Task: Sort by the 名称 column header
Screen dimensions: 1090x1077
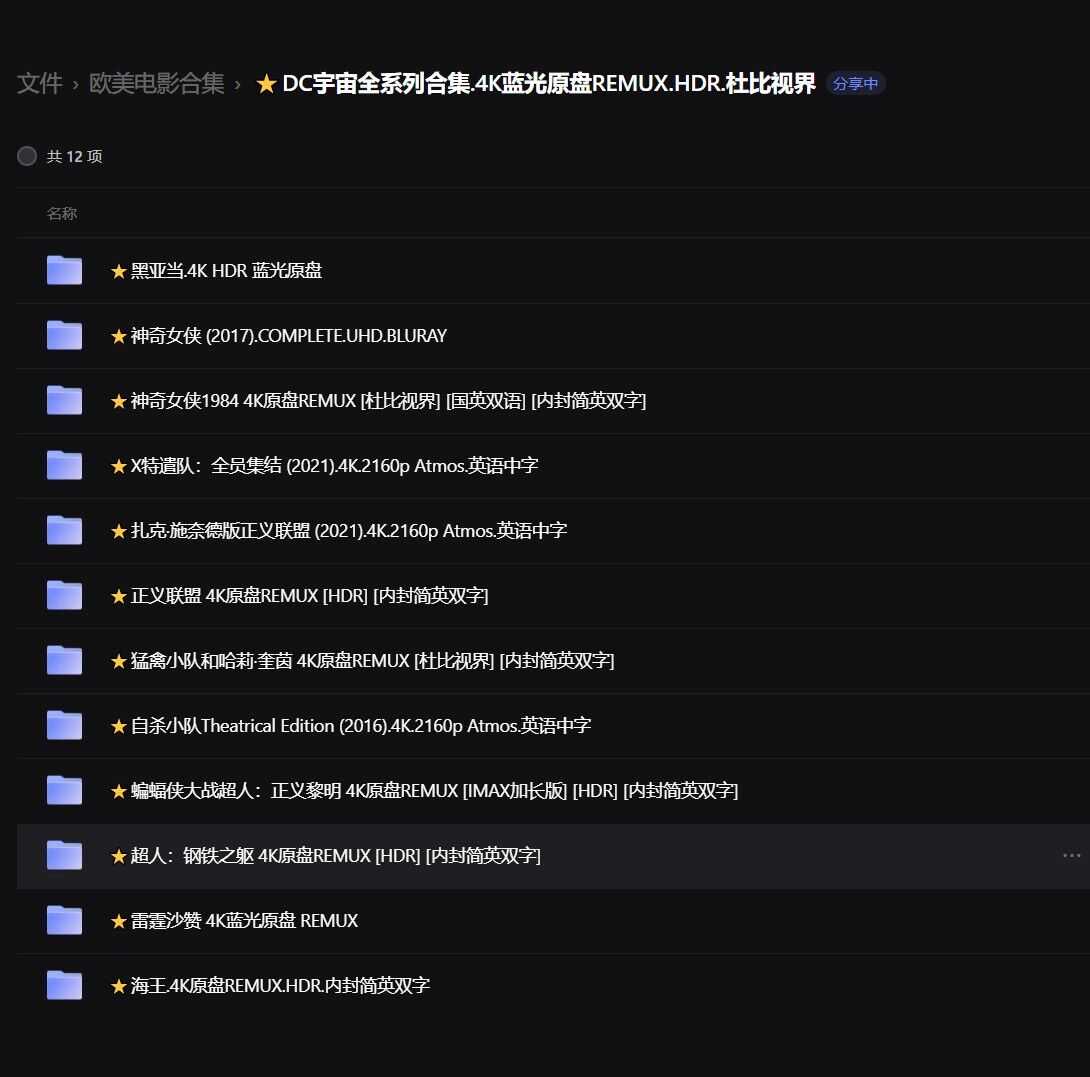Action: (x=61, y=213)
